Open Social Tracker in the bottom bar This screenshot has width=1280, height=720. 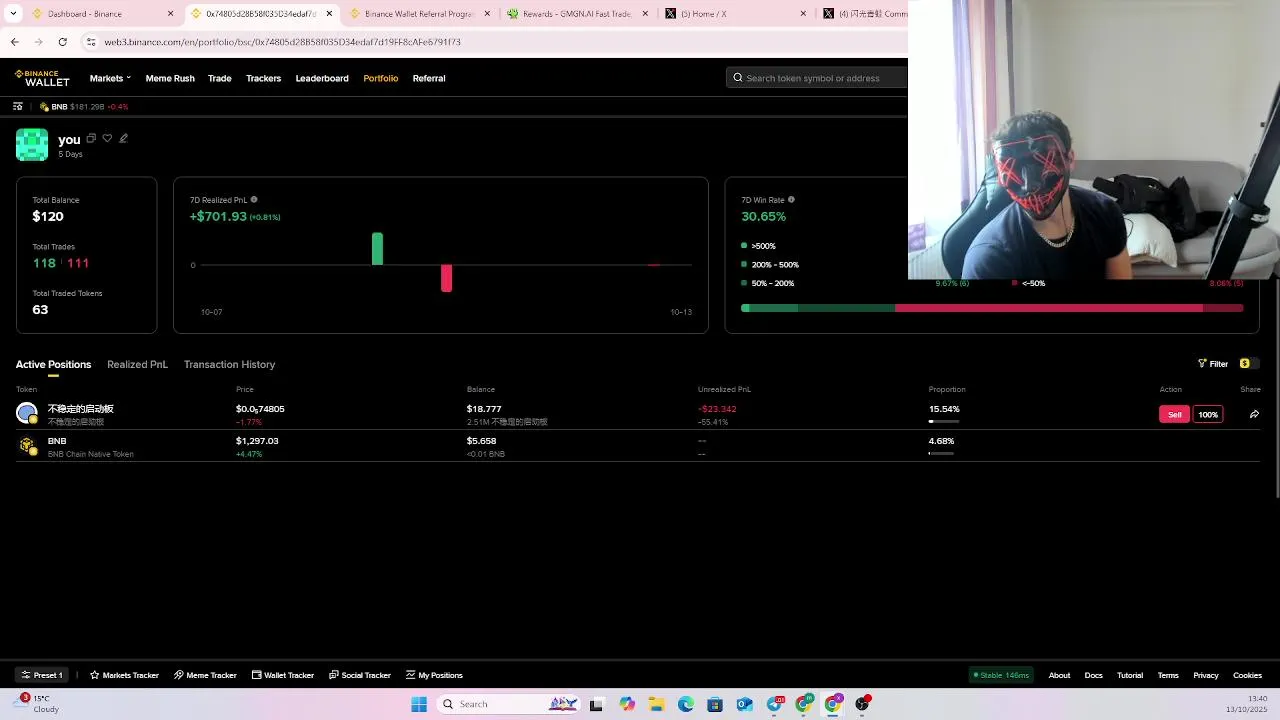[x=360, y=675]
